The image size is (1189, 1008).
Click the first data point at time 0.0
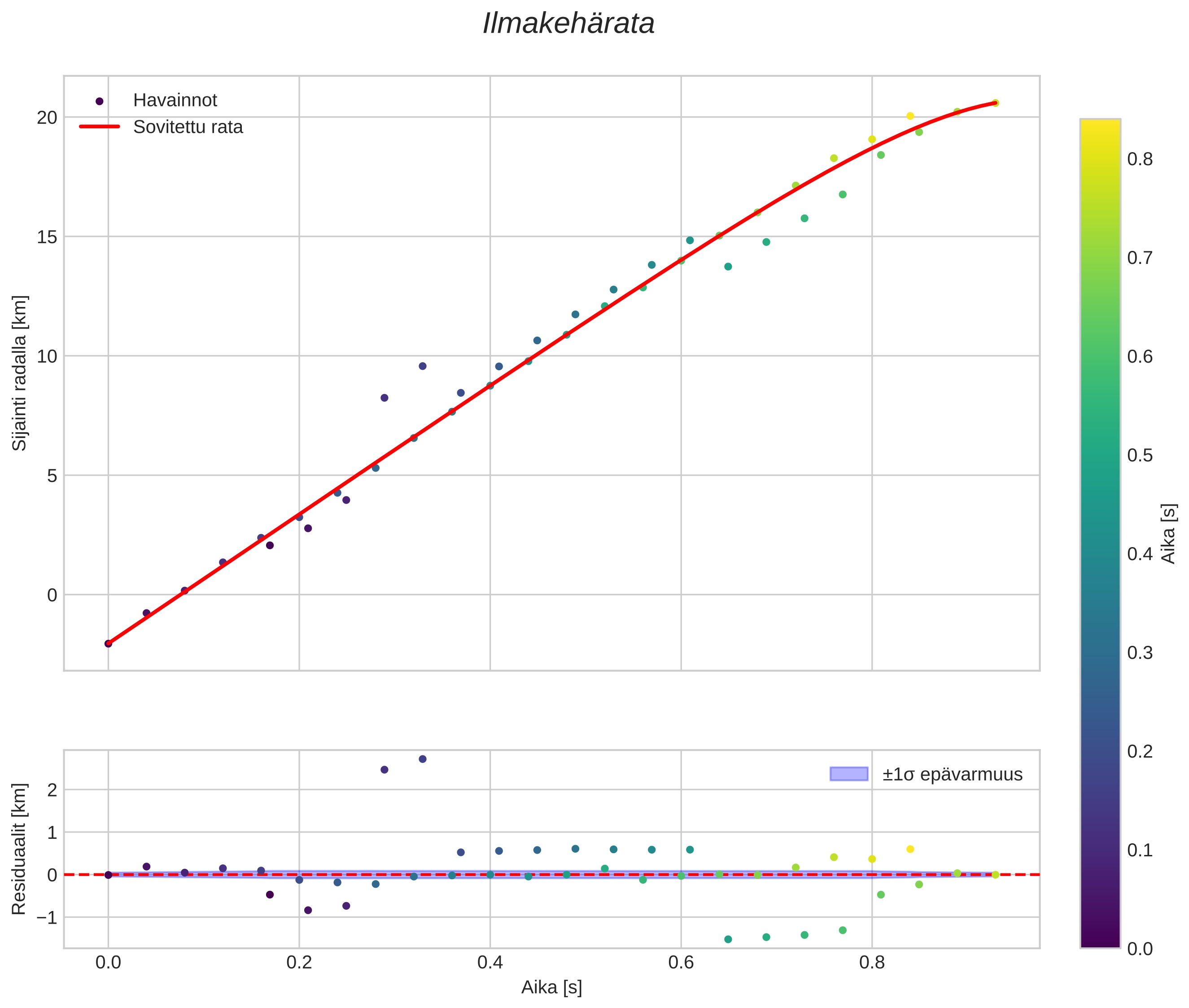click(x=108, y=644)
